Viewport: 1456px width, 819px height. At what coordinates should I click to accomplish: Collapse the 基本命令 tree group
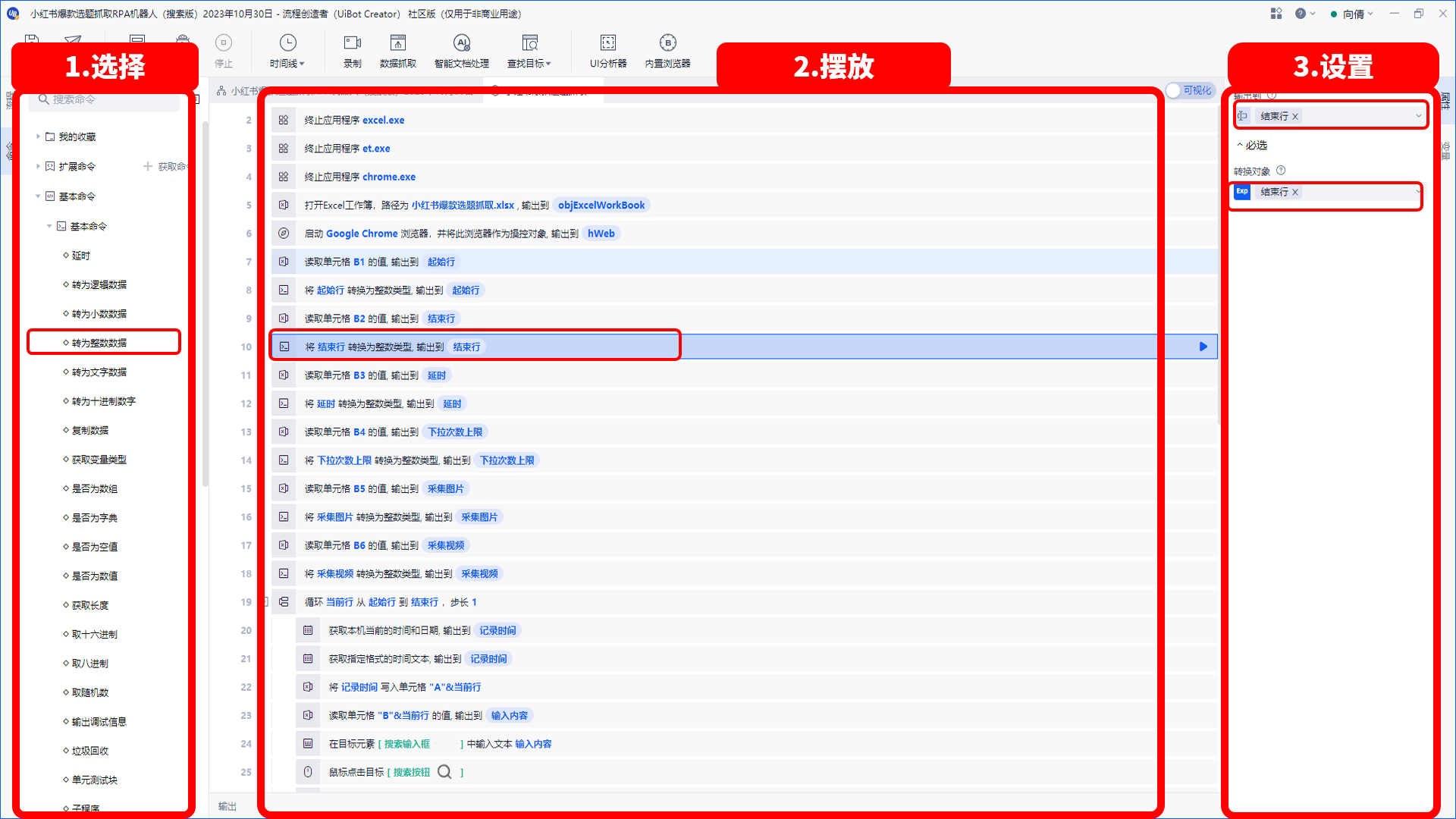pos(38,196)
